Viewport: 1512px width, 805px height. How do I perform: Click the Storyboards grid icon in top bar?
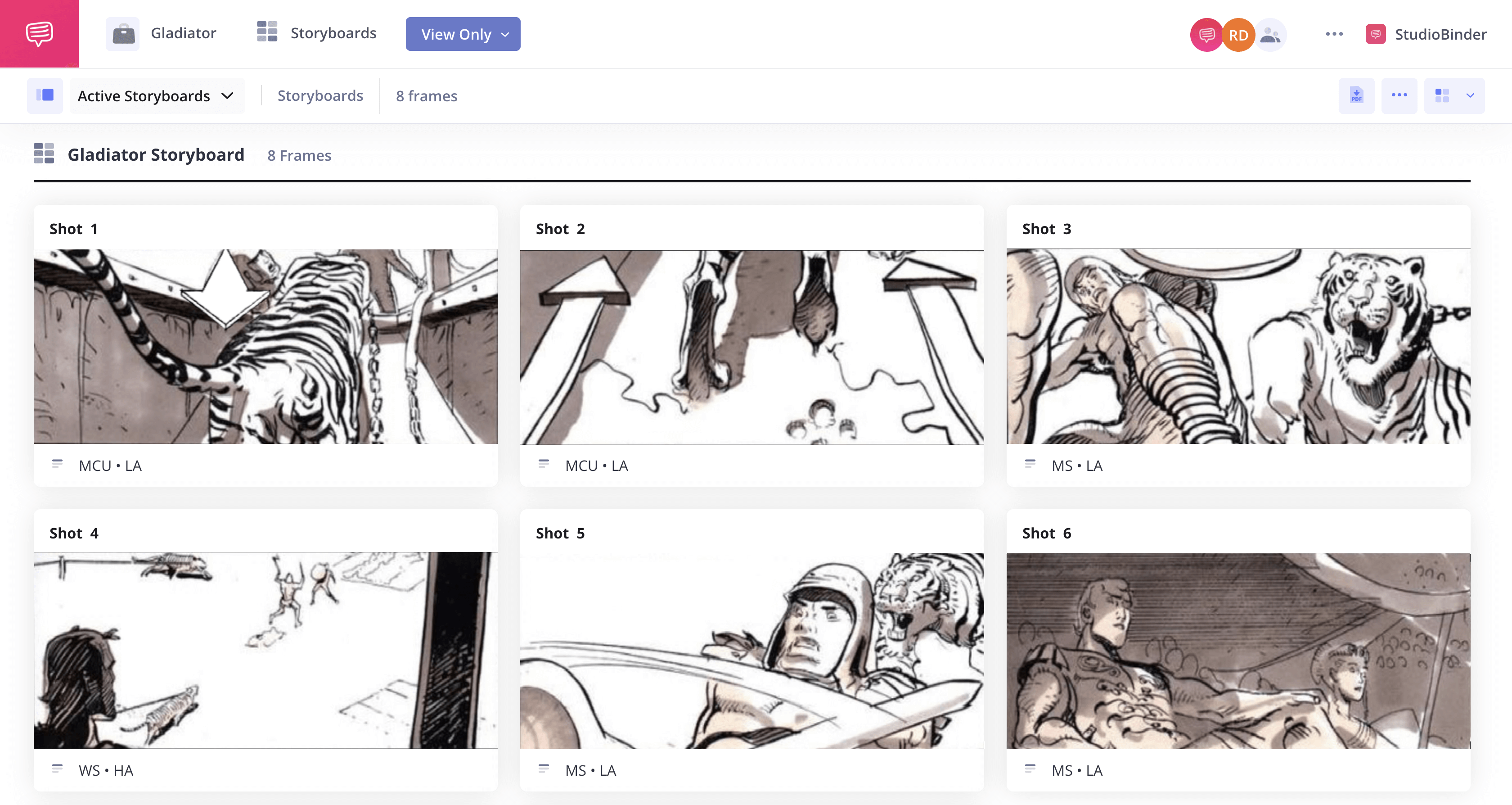[x=267, y=32]
